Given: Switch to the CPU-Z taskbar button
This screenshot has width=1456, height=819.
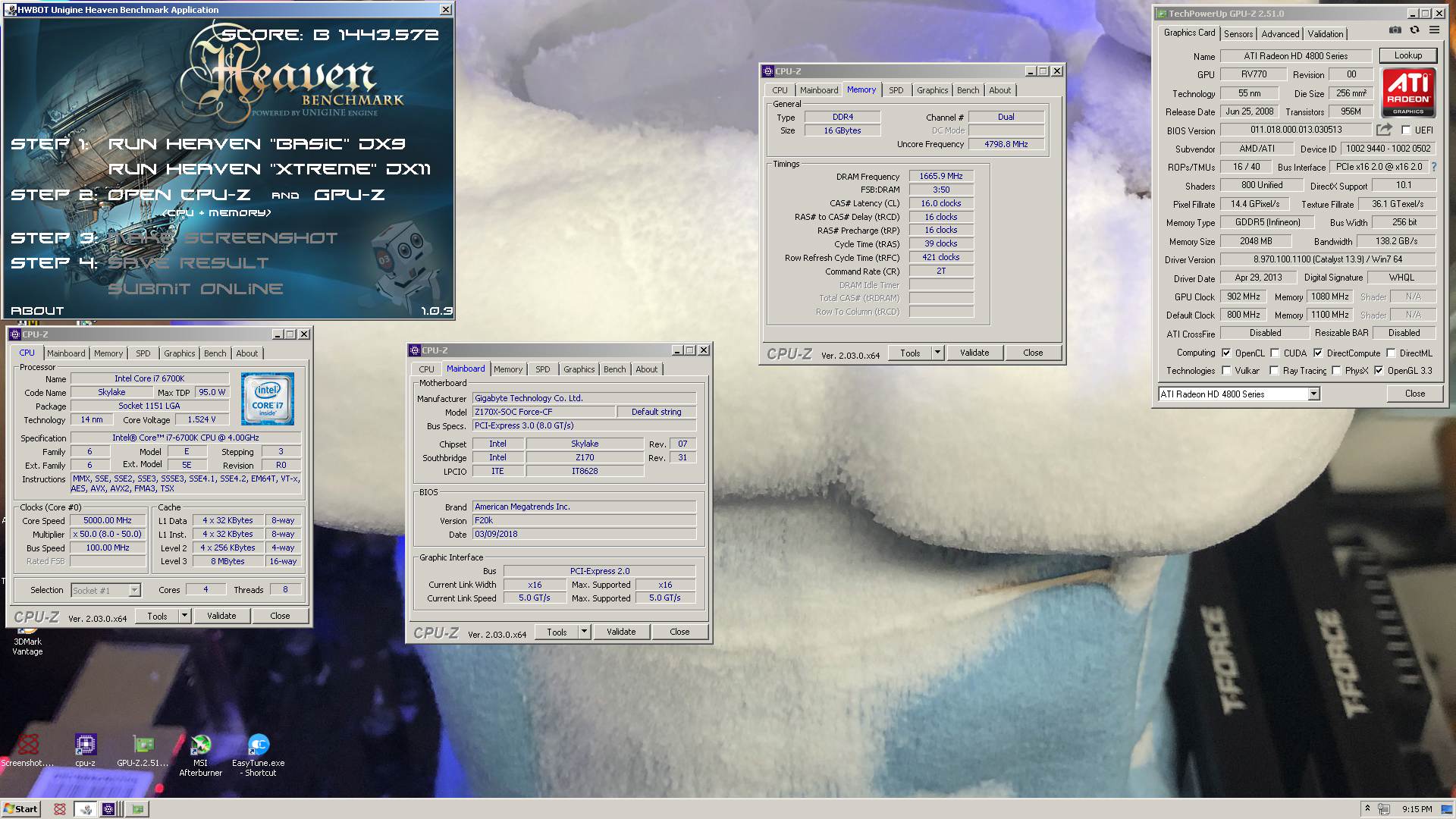Looking at the screenshot, I should 110,809.
